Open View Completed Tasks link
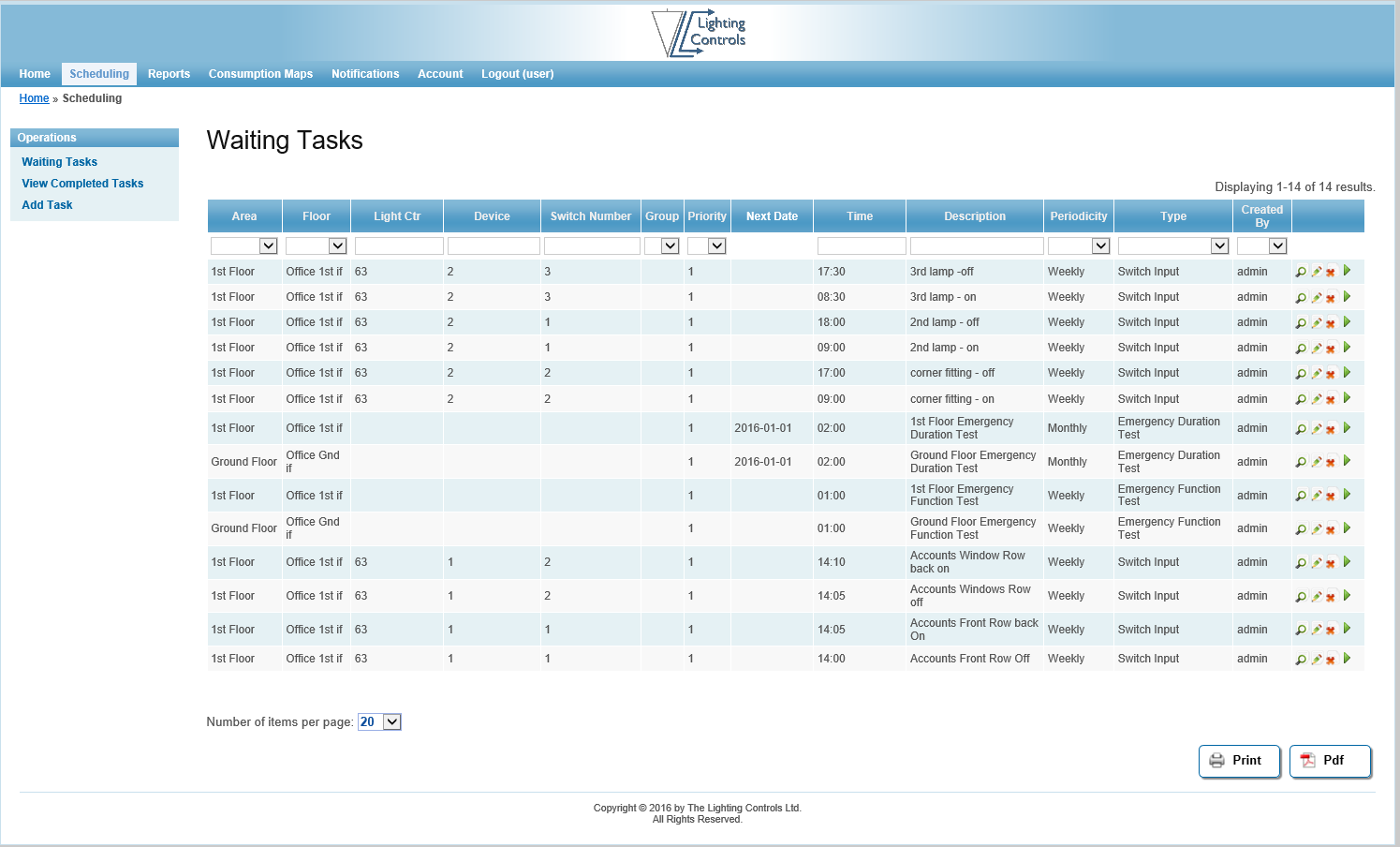 point(82,184)
